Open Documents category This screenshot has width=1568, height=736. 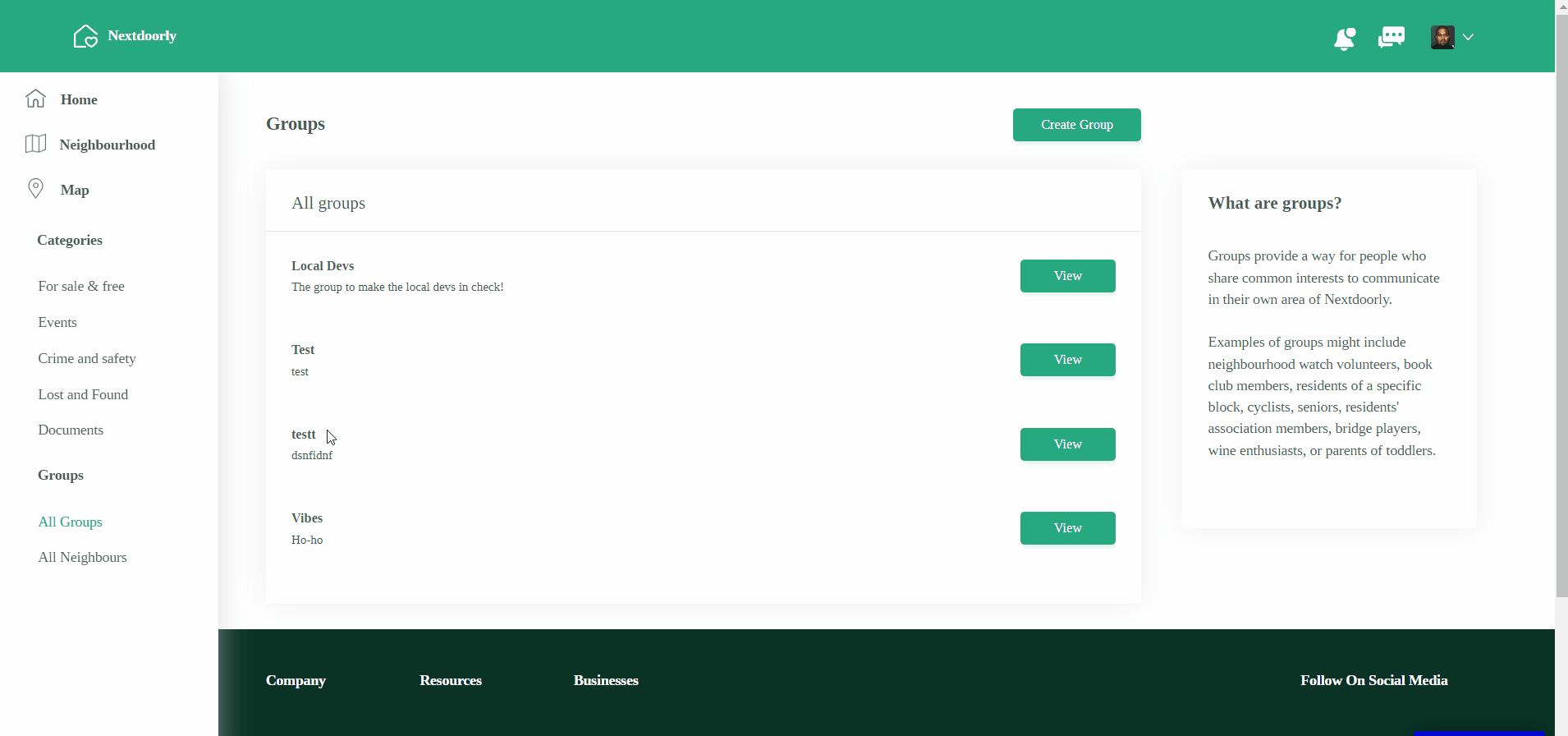coord(71,430)
